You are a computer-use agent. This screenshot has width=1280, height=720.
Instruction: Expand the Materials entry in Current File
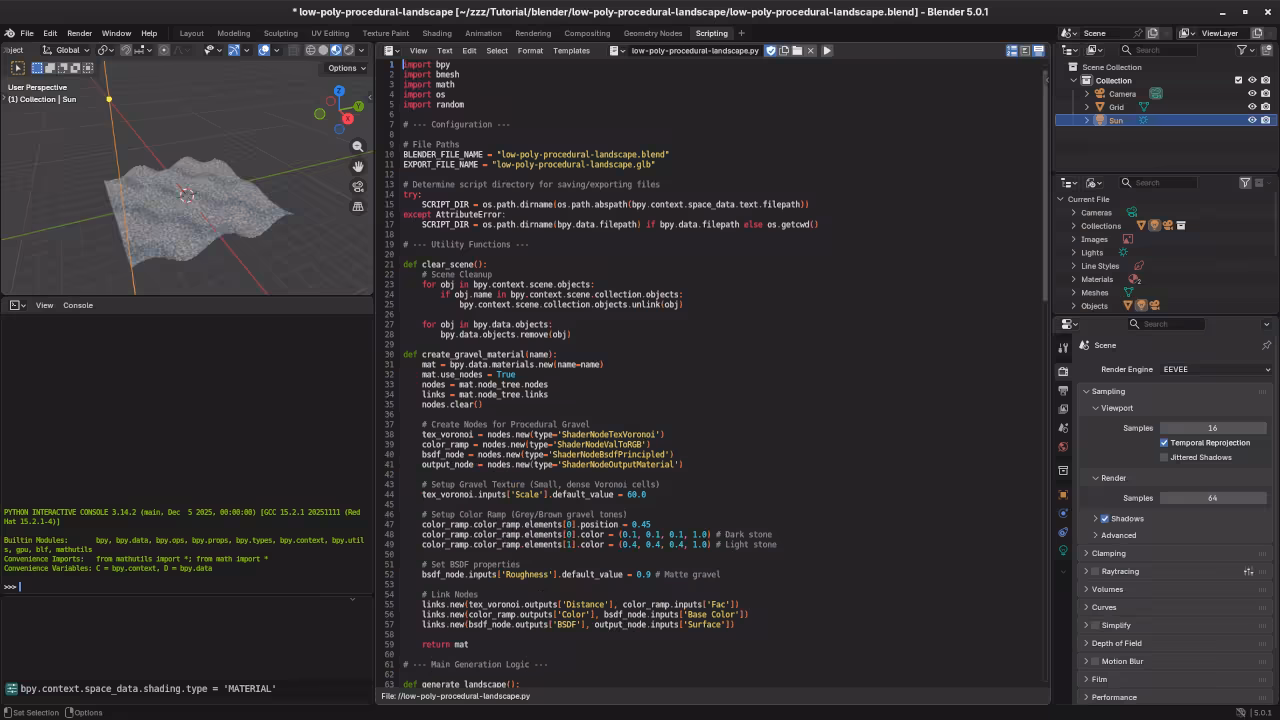click(x=1074, y=280)
